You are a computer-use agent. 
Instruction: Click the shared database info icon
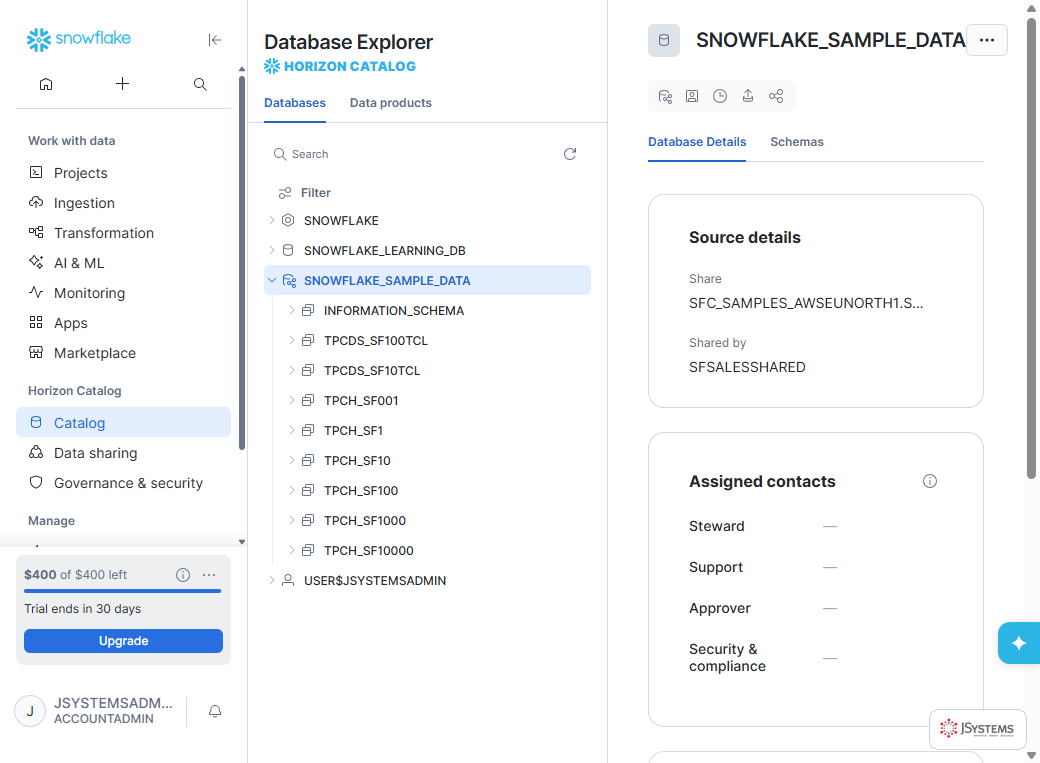click(x=665, y=96)
